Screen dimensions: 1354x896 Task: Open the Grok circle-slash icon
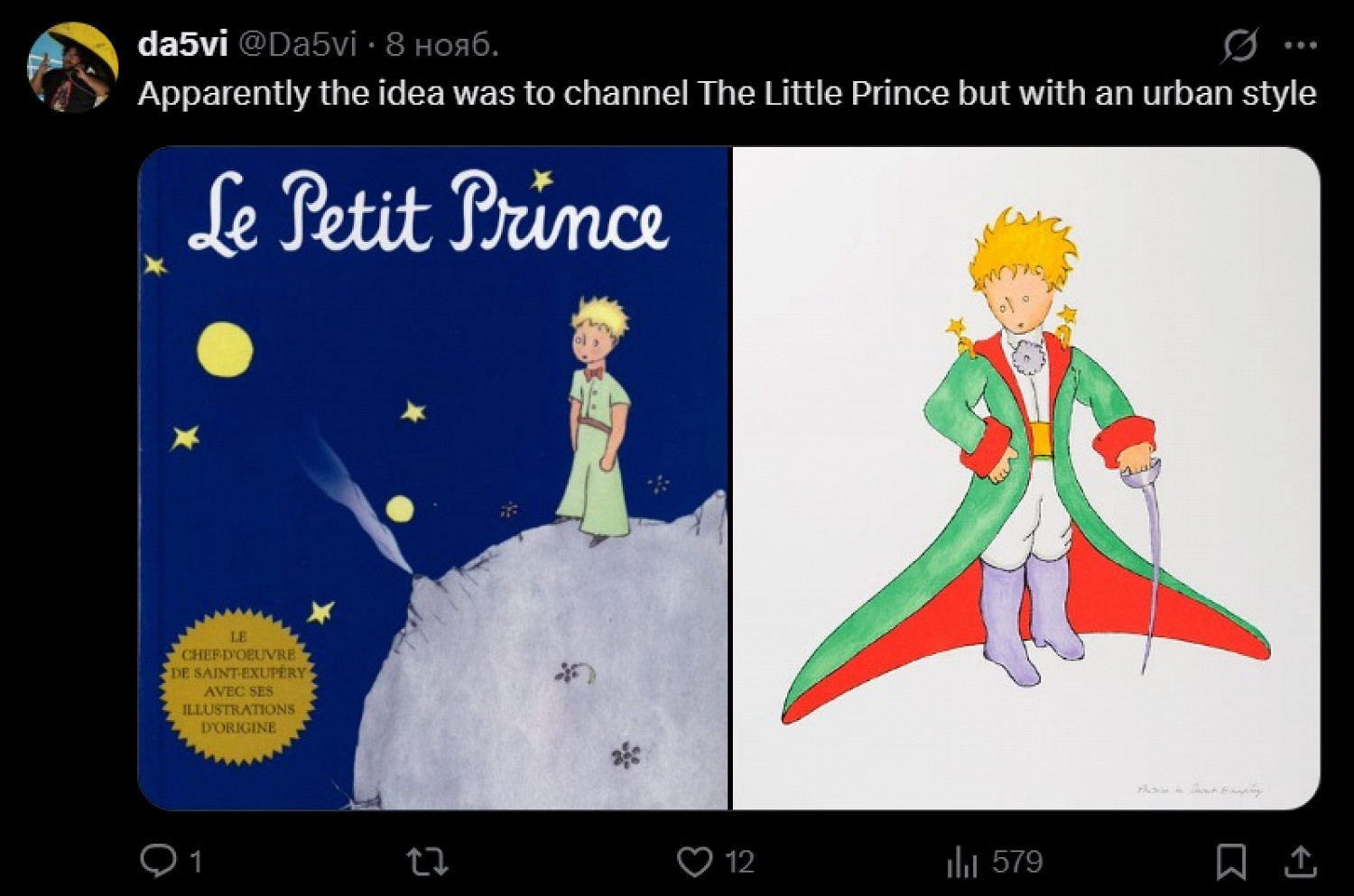pyautogui.click(x=1240, y=45)
